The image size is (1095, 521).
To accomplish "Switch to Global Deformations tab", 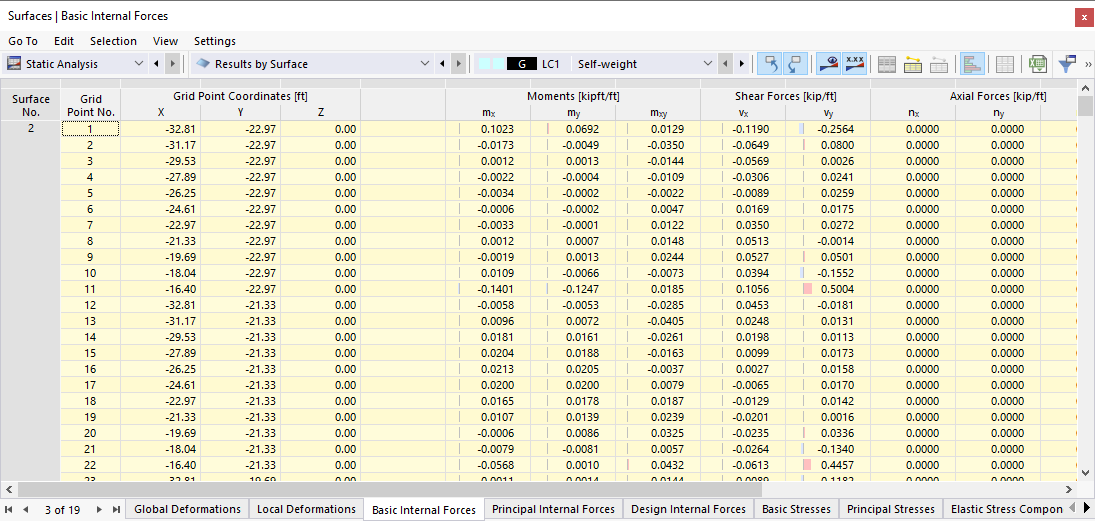I will pyautogui.click(x=188, y=509).
